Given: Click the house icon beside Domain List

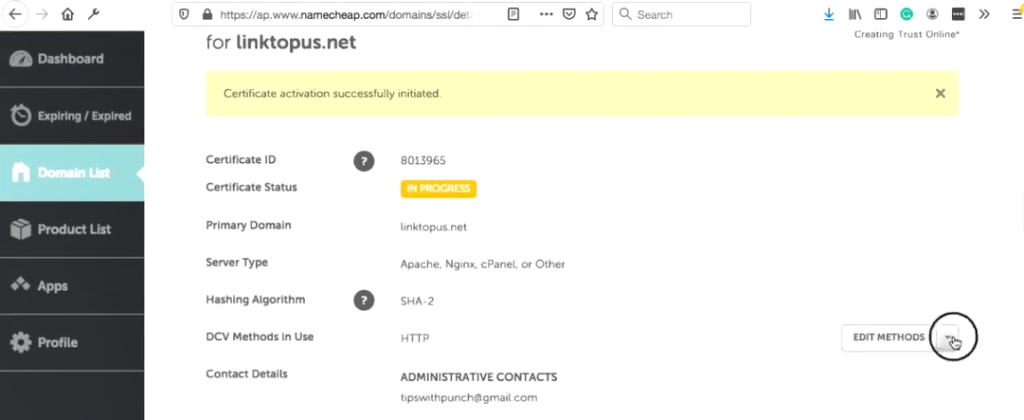Looking at the screenshot, I should [x=21, y=172].
